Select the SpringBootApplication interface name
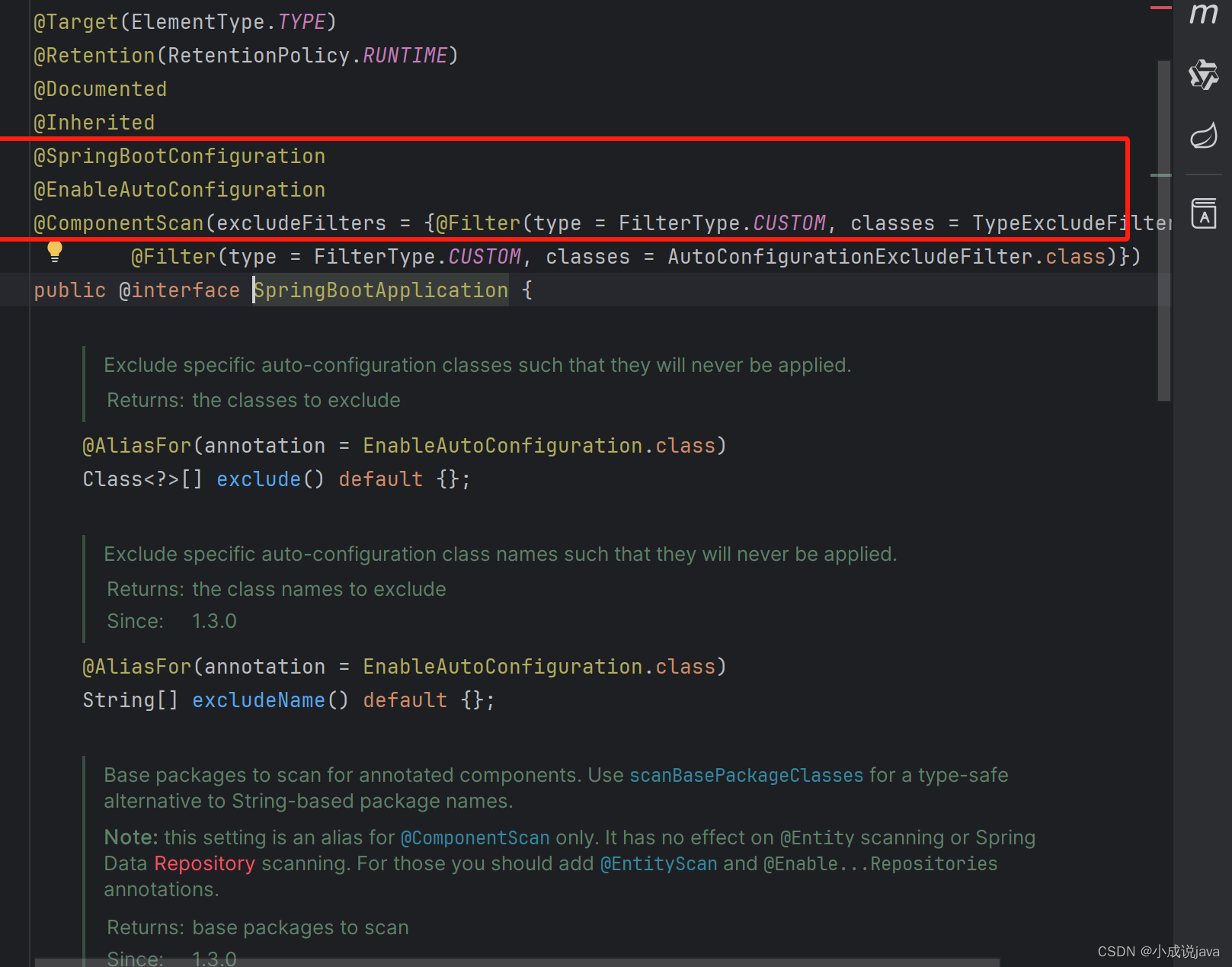1232x967 pixels. [380, 290]
